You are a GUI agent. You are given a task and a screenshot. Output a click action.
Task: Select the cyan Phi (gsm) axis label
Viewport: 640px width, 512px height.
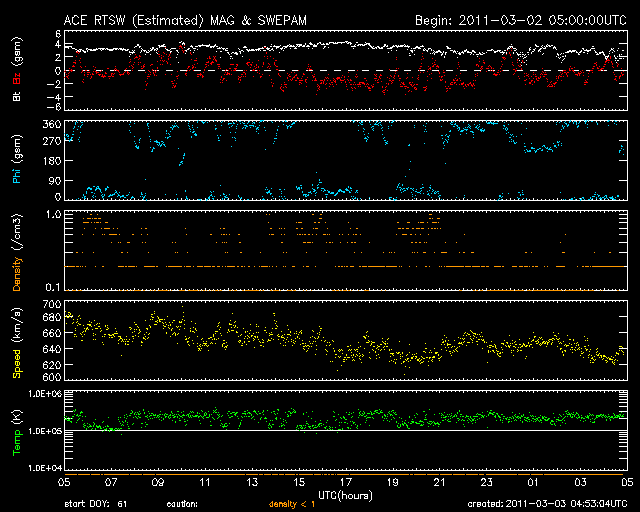15,161
